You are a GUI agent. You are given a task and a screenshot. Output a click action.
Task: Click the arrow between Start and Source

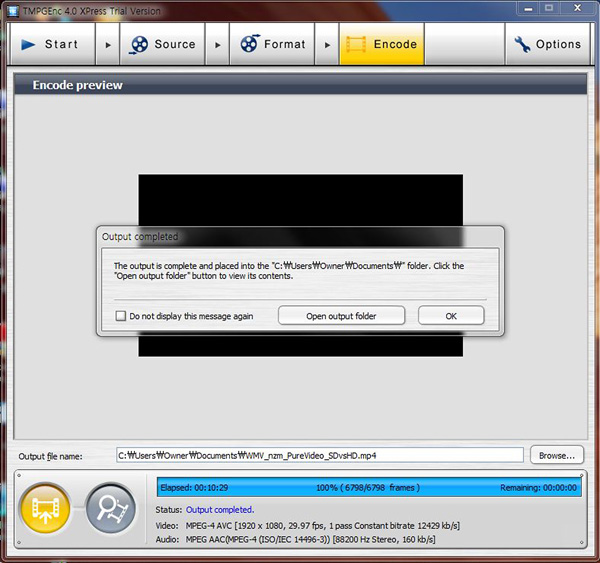pyautogui.click(x=108, y=45)
